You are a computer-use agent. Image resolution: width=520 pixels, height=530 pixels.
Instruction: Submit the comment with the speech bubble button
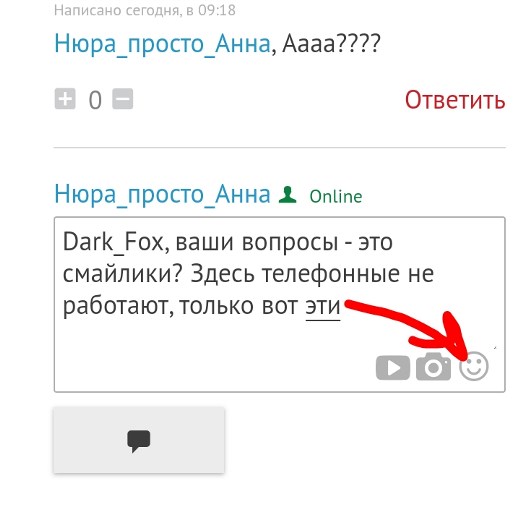[x=139, y=440]
